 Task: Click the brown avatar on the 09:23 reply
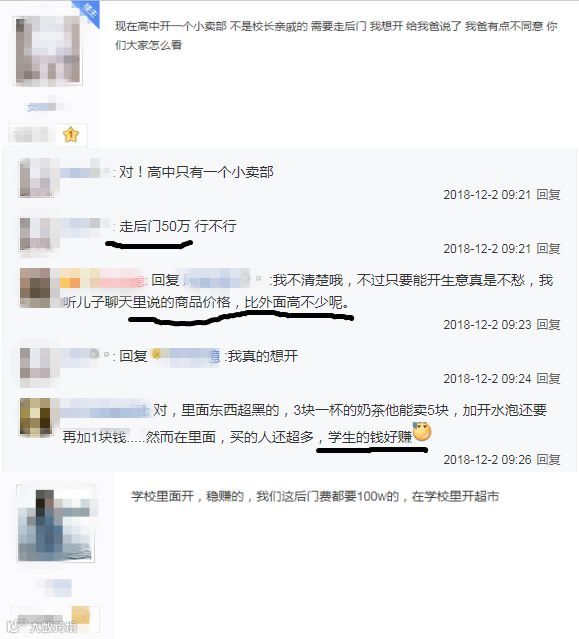click(x=35, y=288)
